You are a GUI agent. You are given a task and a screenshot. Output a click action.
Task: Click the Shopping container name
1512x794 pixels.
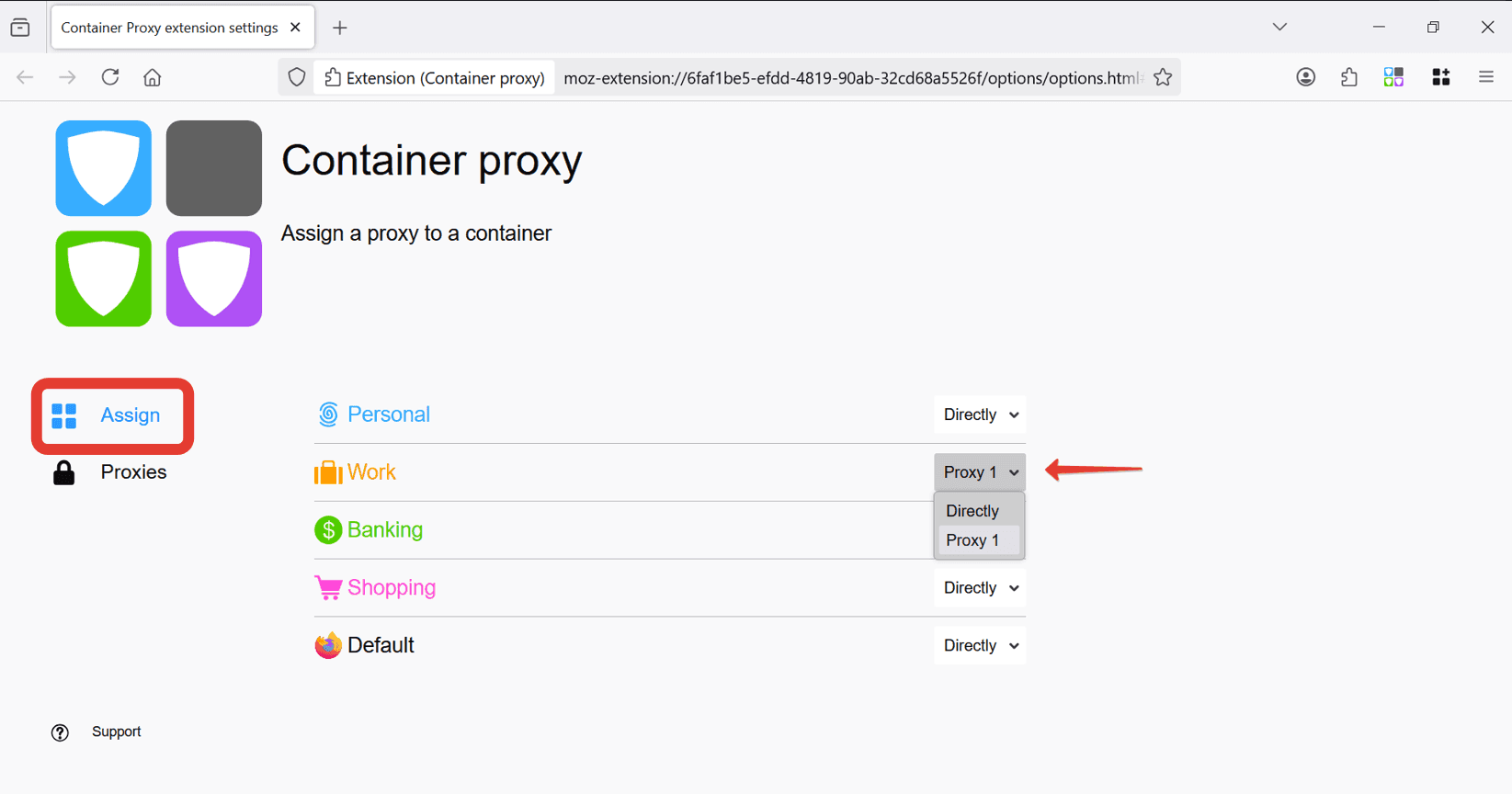pos(392,587)
